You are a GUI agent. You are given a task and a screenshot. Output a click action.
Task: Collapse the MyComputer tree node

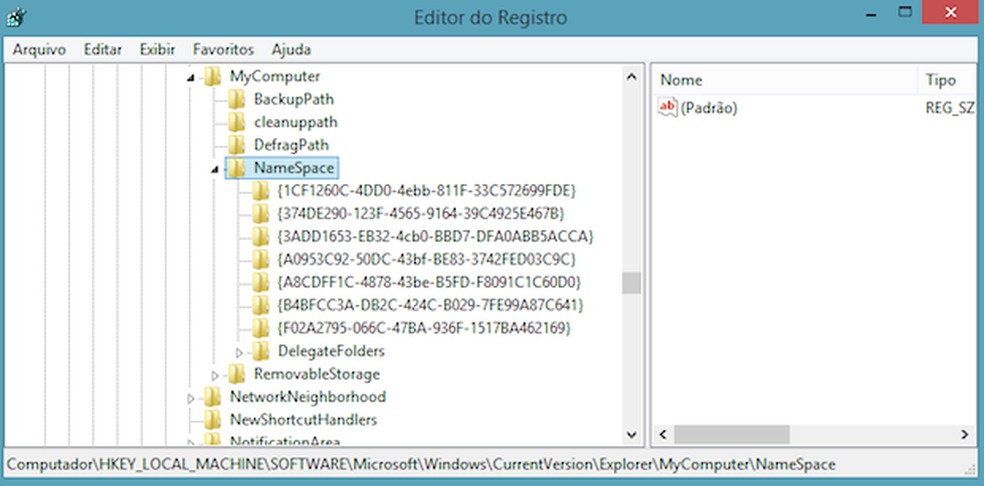click(191, 78)
